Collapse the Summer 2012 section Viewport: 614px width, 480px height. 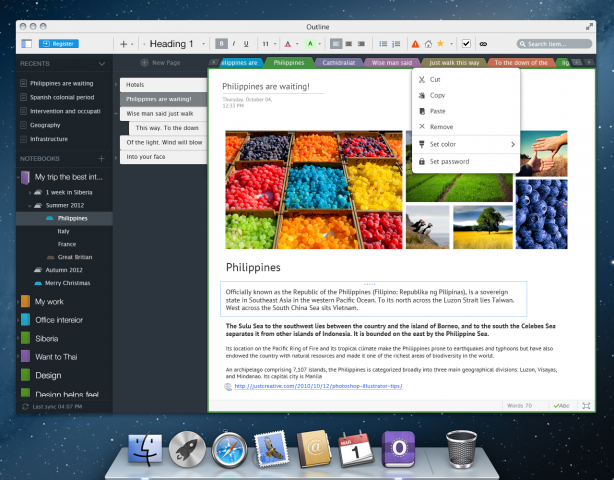coord(30,206)
